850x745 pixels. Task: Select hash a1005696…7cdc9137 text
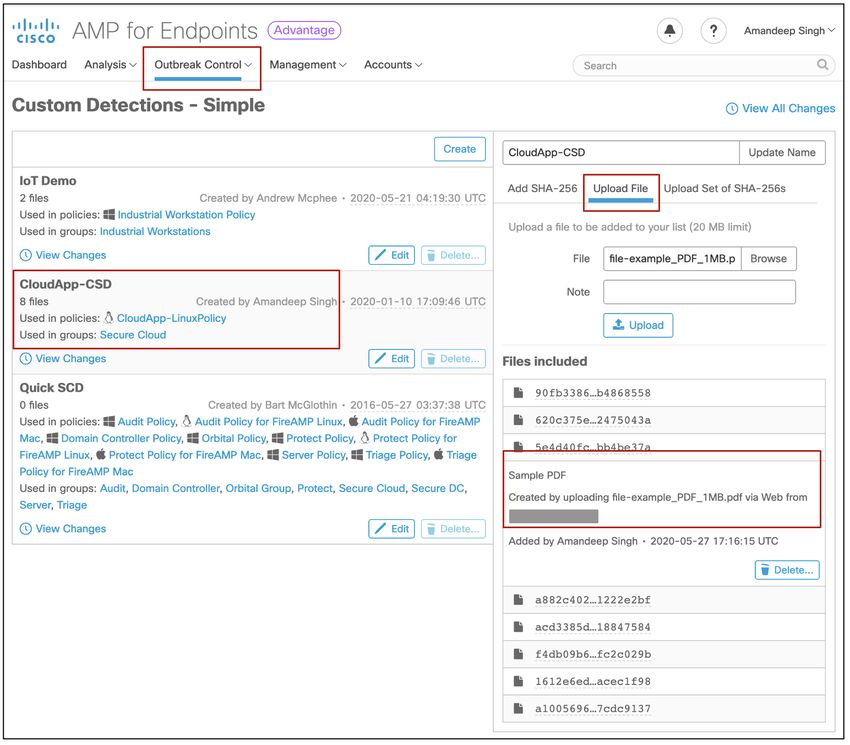point(593,708)
